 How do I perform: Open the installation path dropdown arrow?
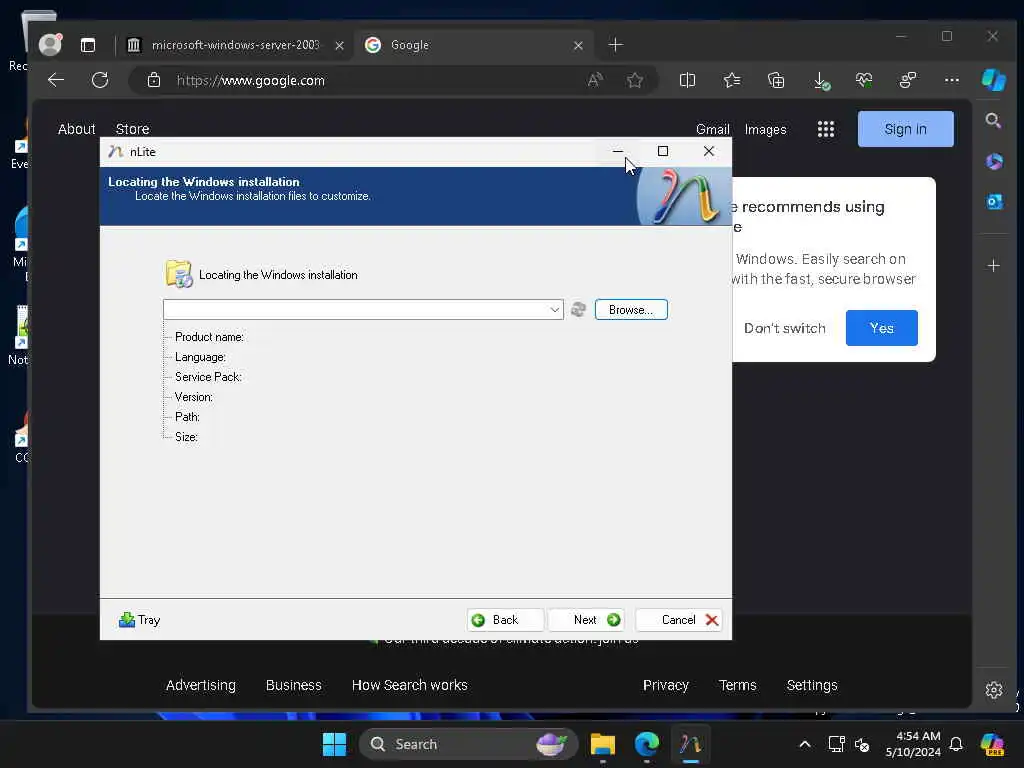(554, 310)
